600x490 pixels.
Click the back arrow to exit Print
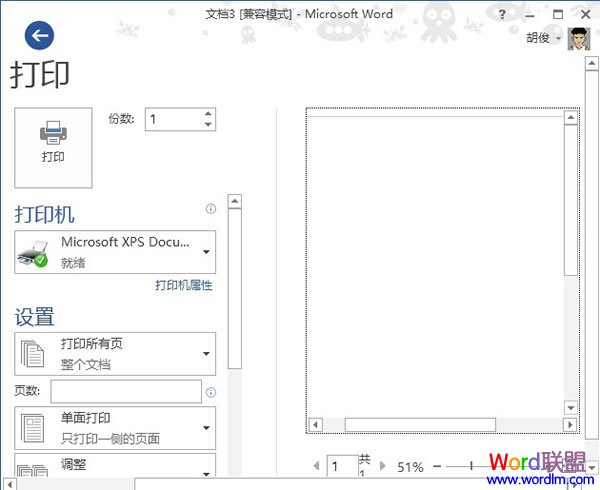tap(39, 36)
